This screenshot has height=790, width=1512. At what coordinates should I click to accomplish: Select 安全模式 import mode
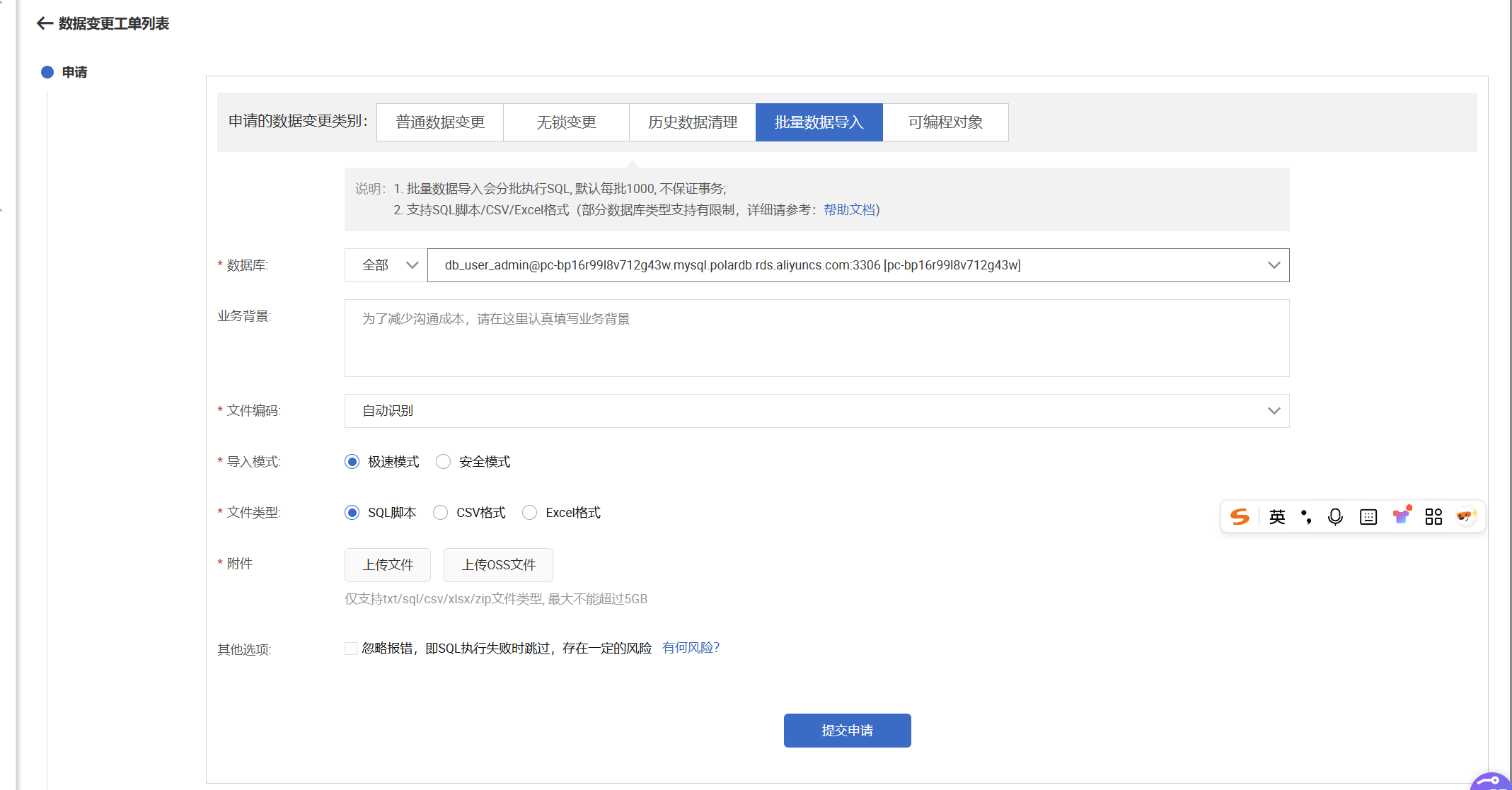(x=444, y=462)
